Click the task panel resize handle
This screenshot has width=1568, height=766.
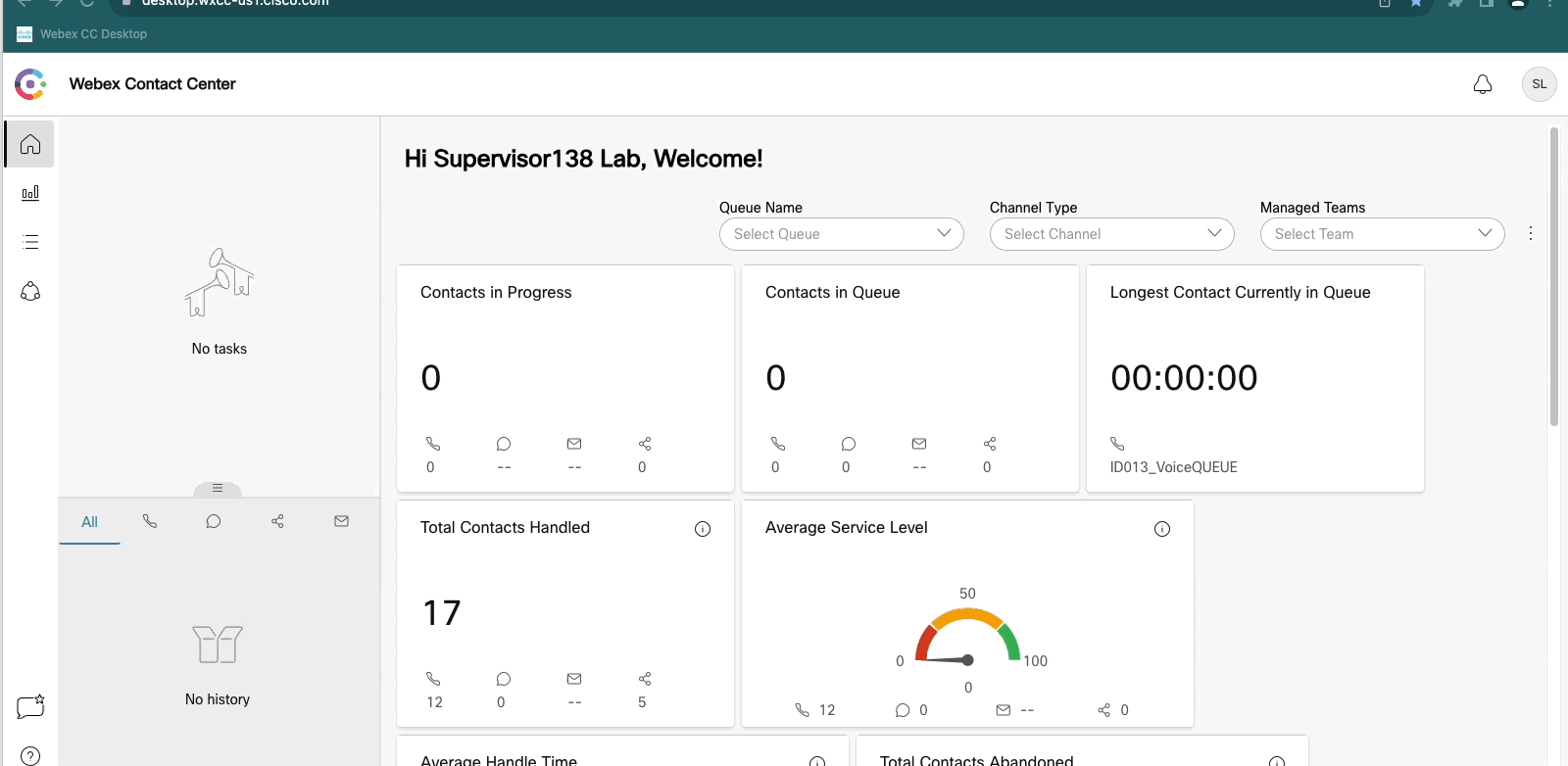pos(218,488)
